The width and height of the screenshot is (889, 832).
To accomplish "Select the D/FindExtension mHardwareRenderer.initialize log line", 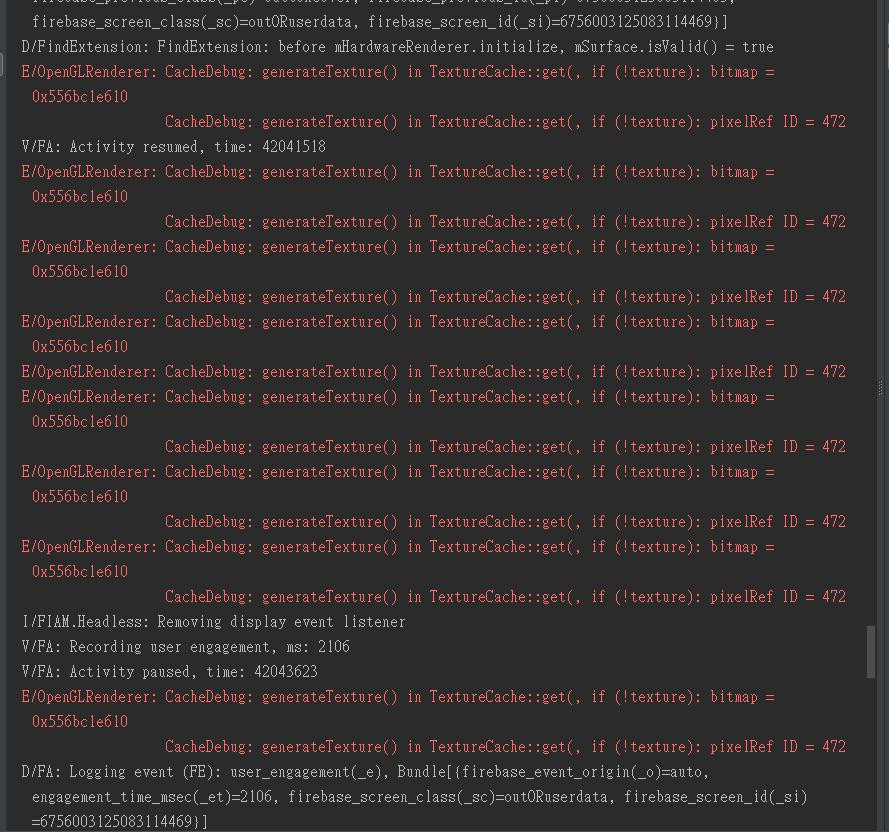I will 397,47.
